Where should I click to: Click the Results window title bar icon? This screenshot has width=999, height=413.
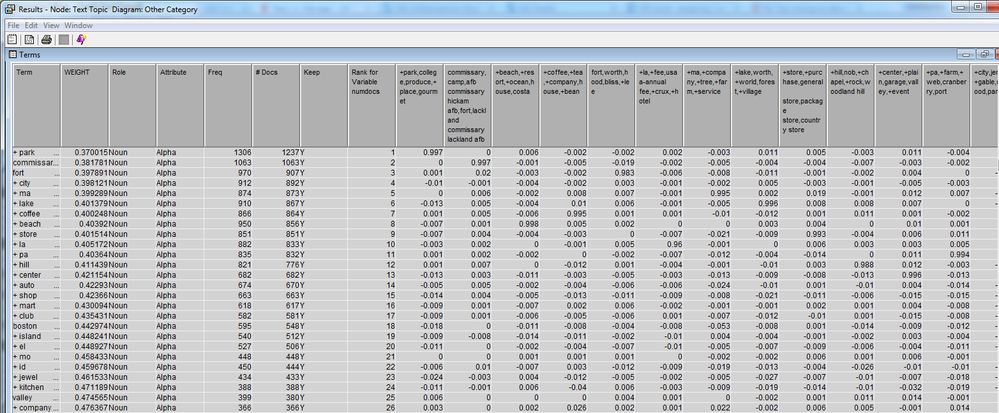tap(8, 9)
